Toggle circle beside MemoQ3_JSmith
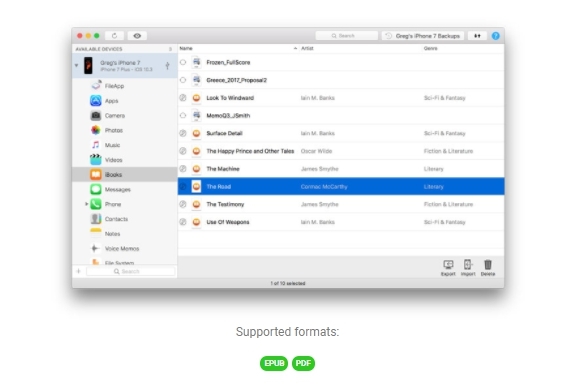The width and height of the screenshot is (582, 387). point(183,115)
